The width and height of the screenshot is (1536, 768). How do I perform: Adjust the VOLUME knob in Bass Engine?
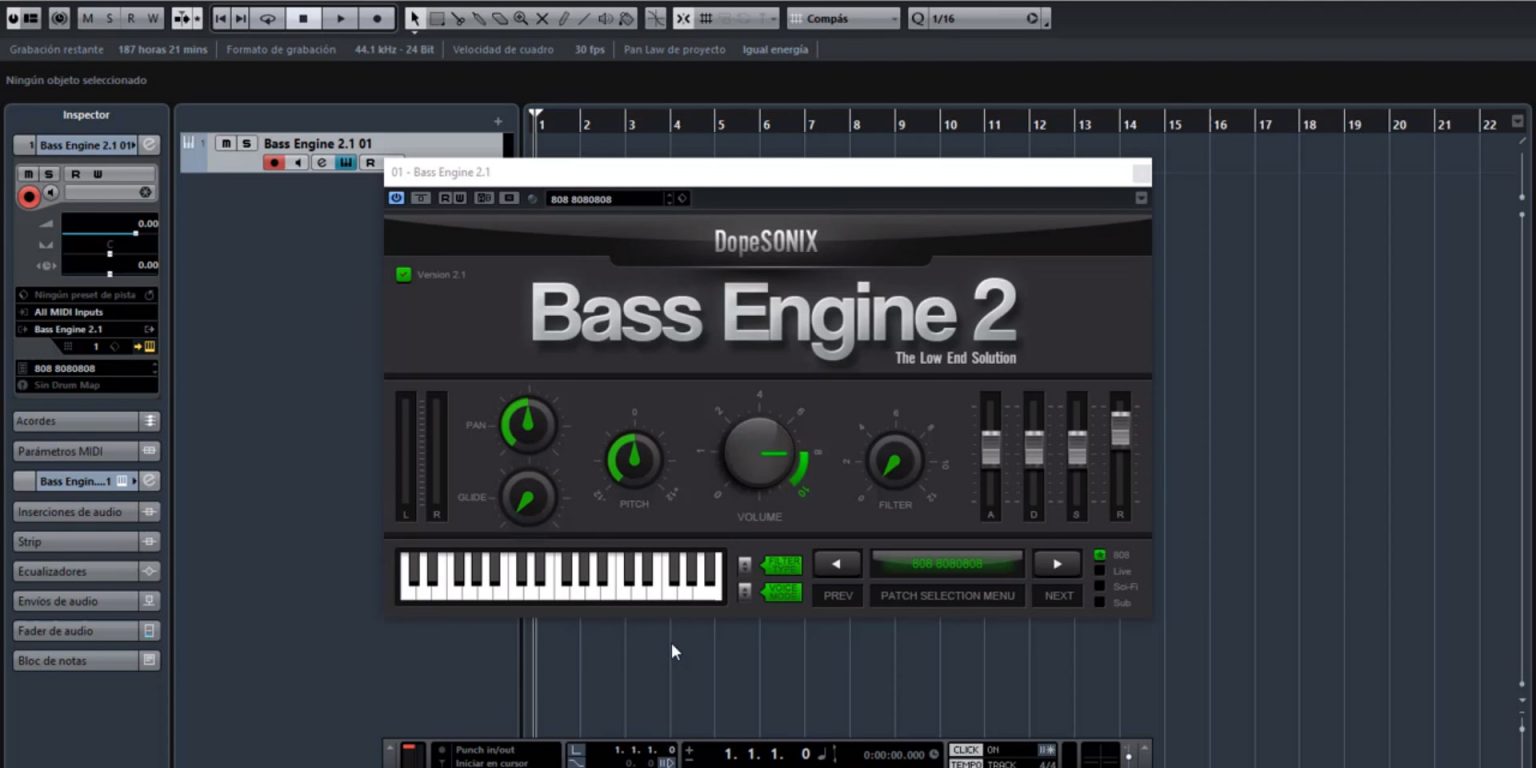tap(760, 452)
